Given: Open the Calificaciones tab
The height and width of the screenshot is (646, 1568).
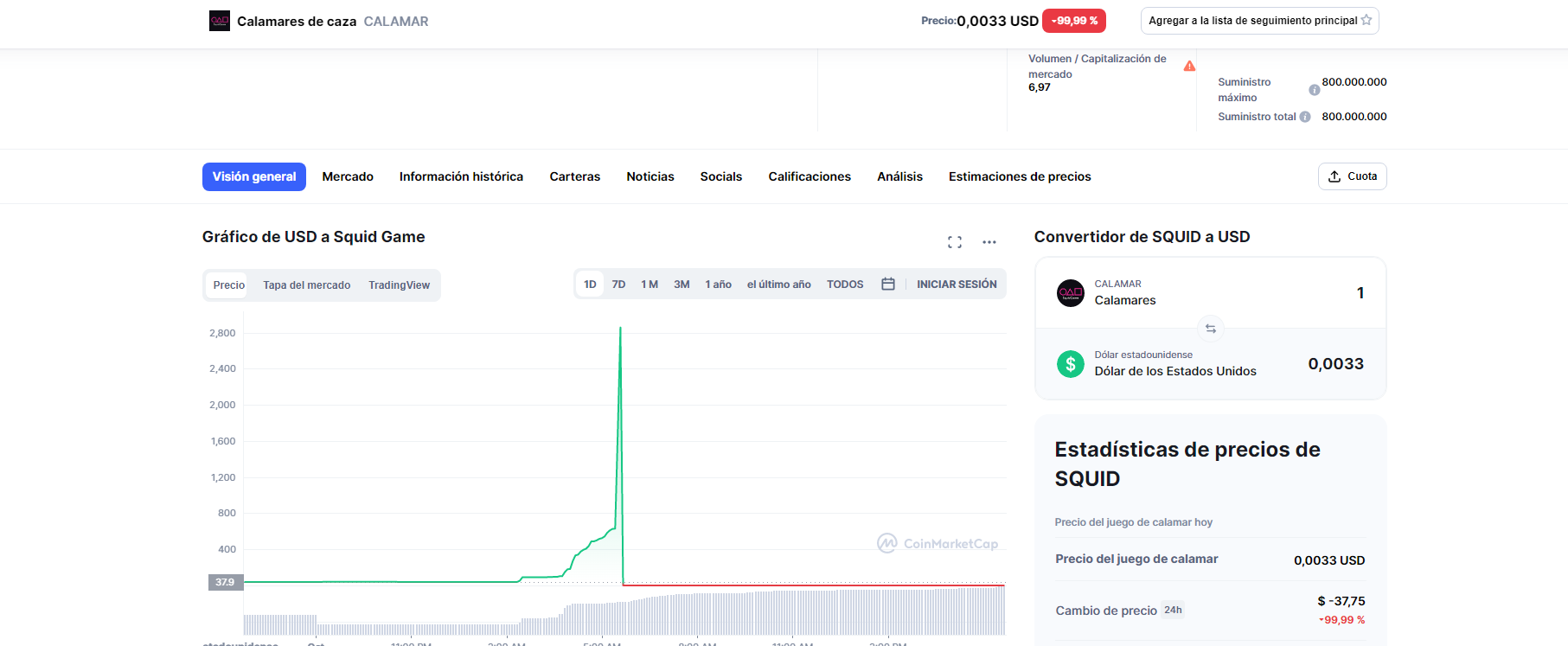Looking at the screenshot, I should coord(810,176).
